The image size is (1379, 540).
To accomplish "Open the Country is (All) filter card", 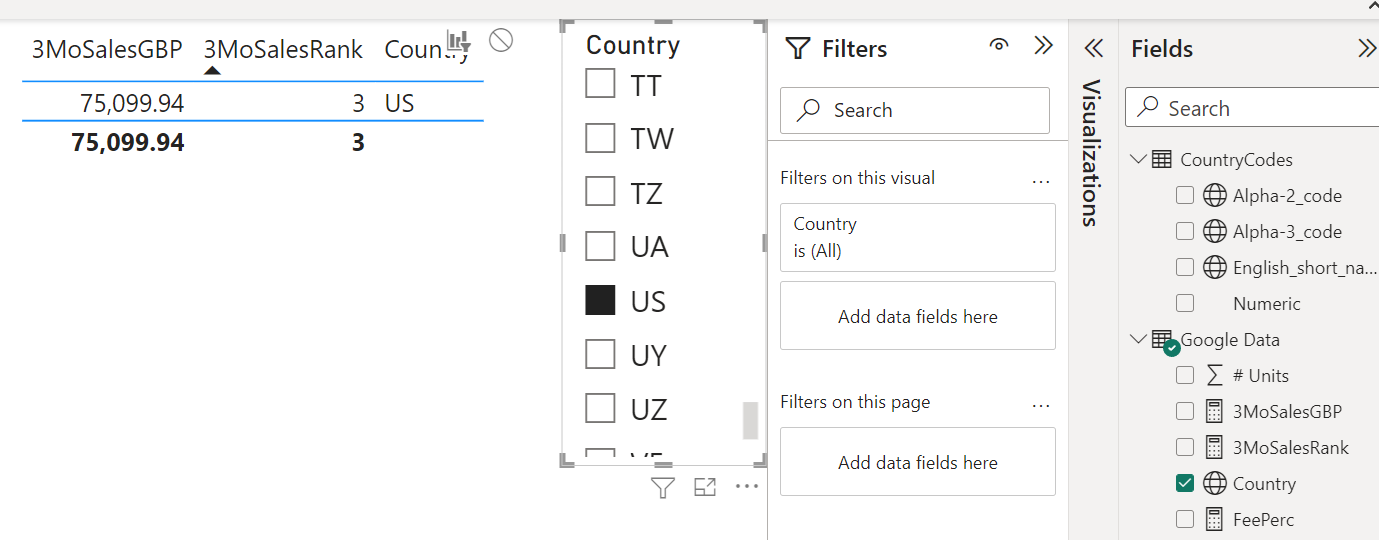I will [918, 237].
